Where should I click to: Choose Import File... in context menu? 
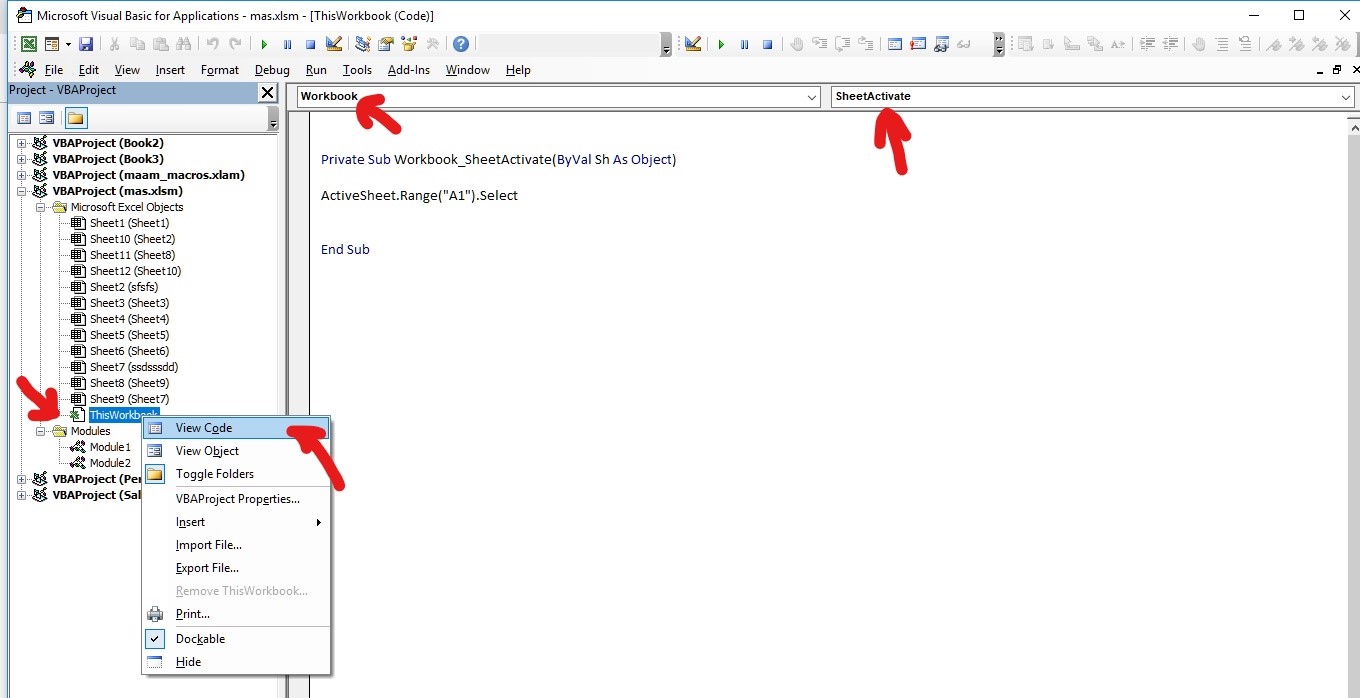tap(236, 545)
